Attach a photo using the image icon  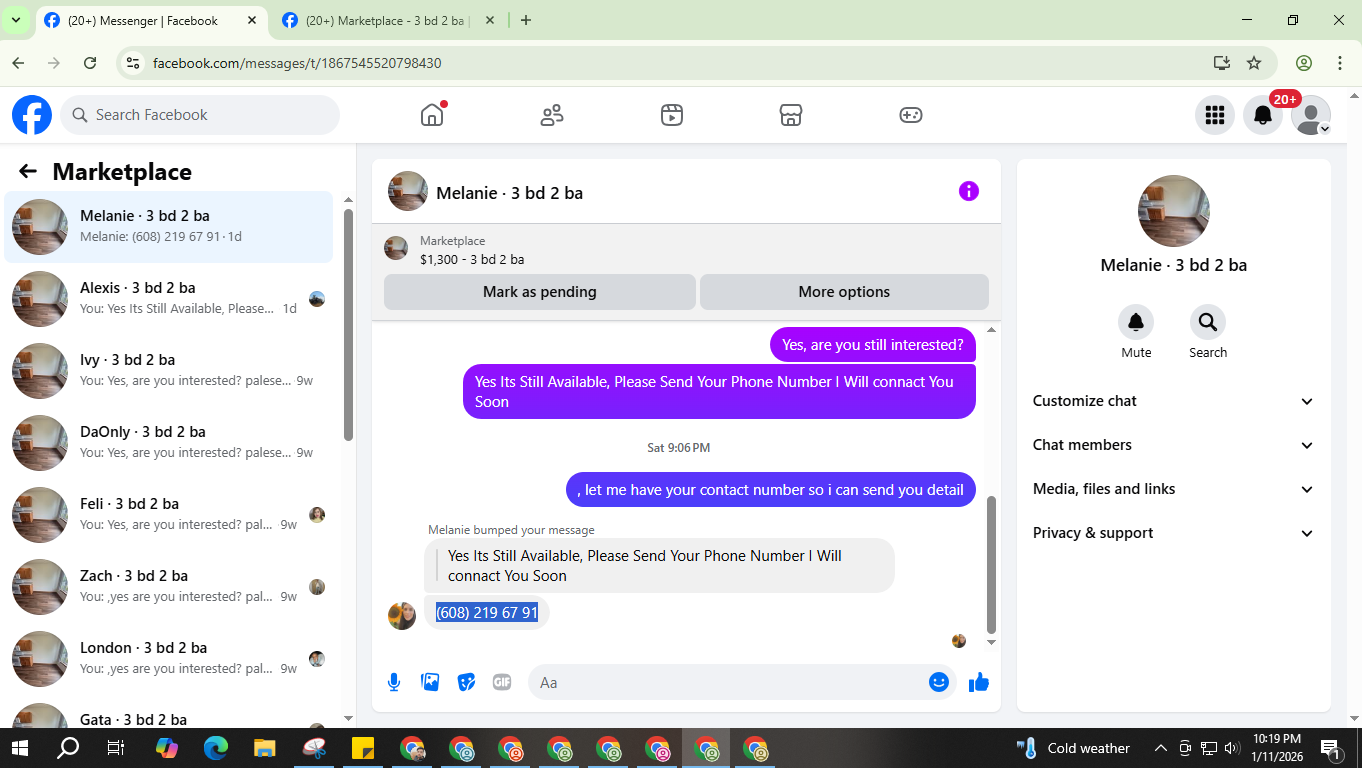tap(430, 682)
